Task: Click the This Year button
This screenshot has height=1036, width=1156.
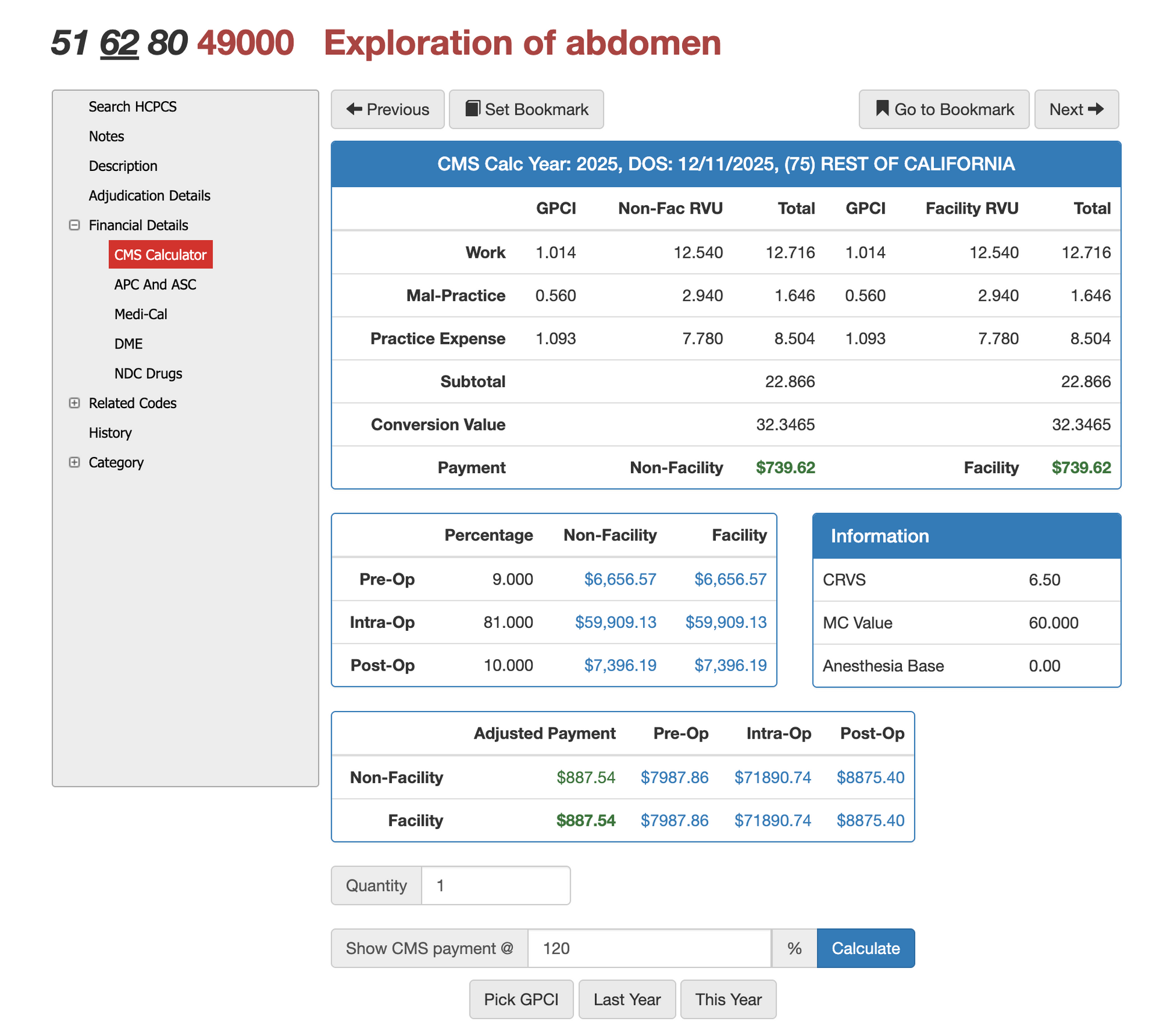Action: 728,999
